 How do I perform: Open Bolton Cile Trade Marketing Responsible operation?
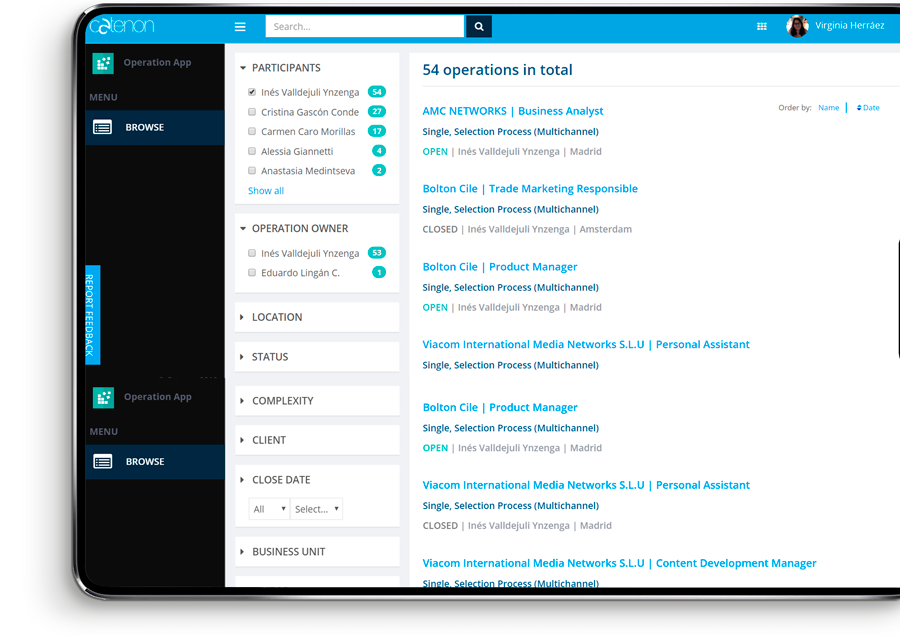[x=530, y=188]
